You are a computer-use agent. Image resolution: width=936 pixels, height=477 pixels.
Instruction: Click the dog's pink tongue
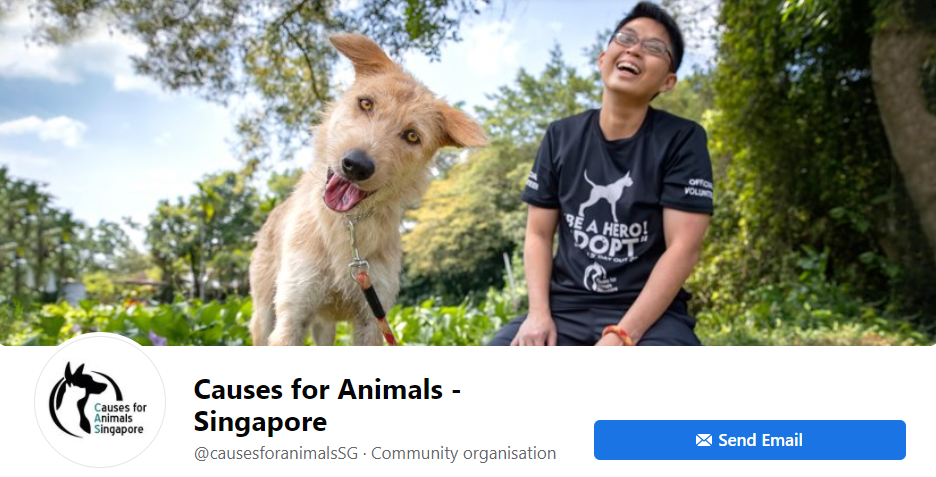[343, 194]
